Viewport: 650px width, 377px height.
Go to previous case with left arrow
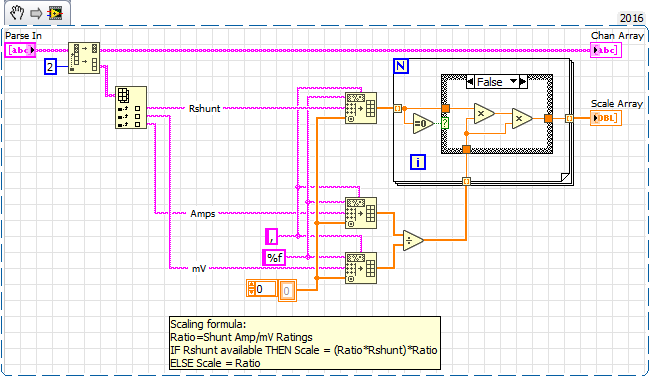[470, 82]
